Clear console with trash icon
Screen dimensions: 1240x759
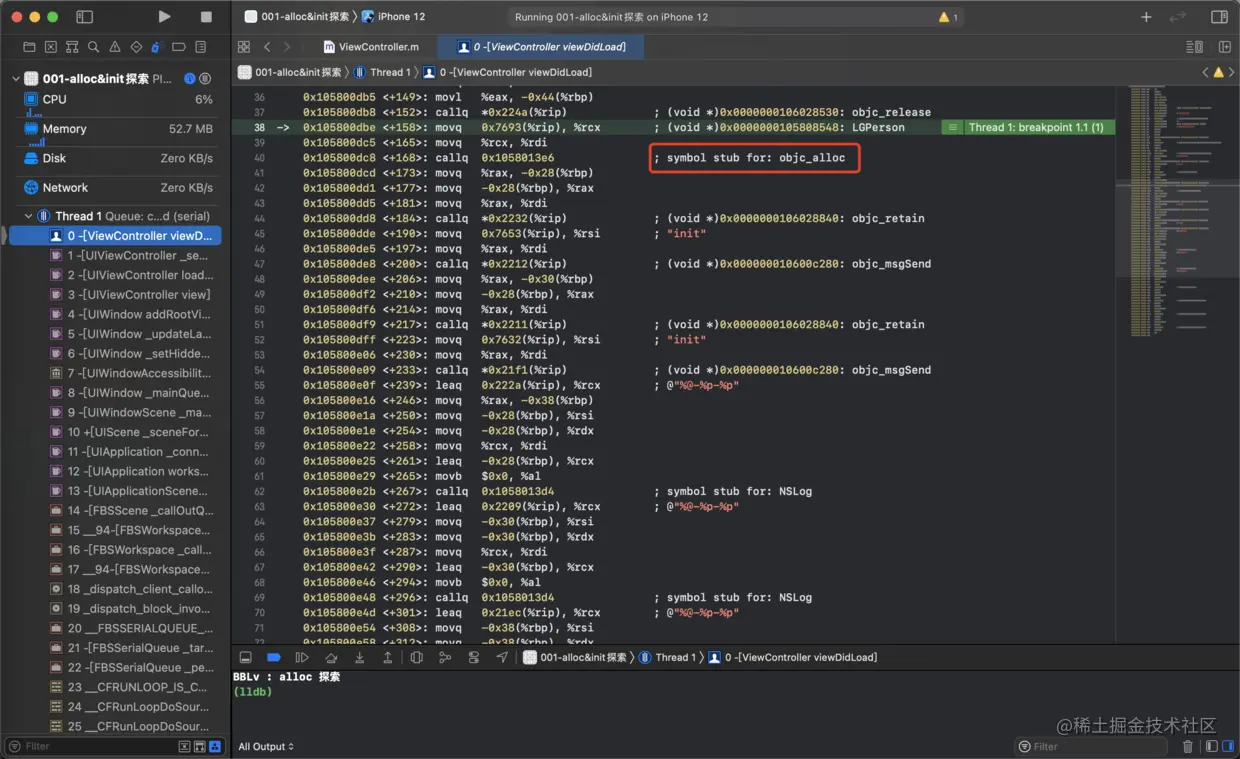click(1188, 746)
